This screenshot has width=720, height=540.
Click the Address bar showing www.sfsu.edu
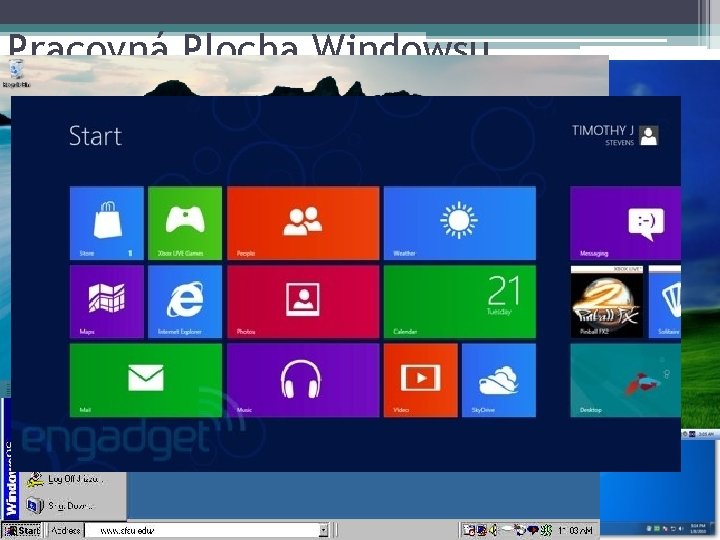point(207,530)
